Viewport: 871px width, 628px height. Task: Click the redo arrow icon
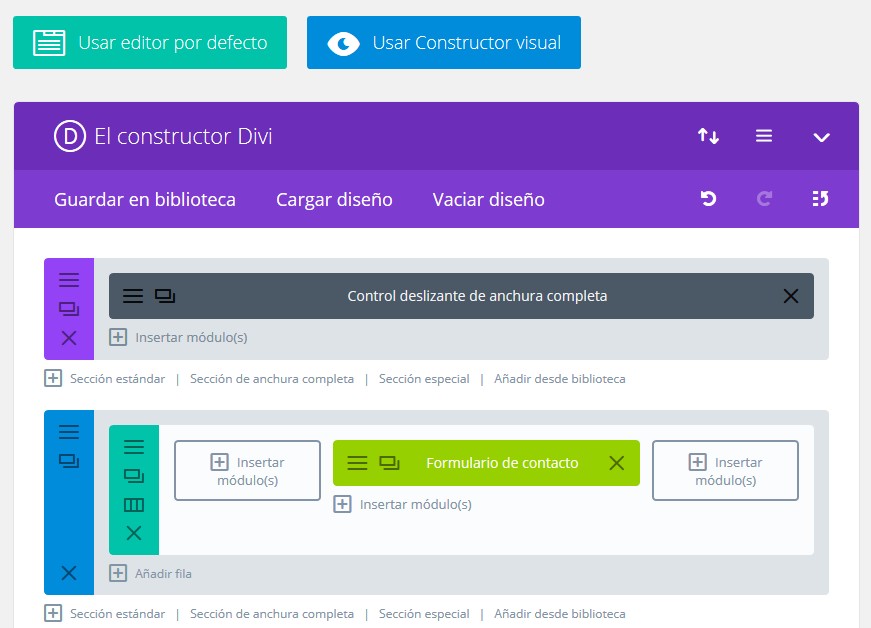tap(765, 199)
